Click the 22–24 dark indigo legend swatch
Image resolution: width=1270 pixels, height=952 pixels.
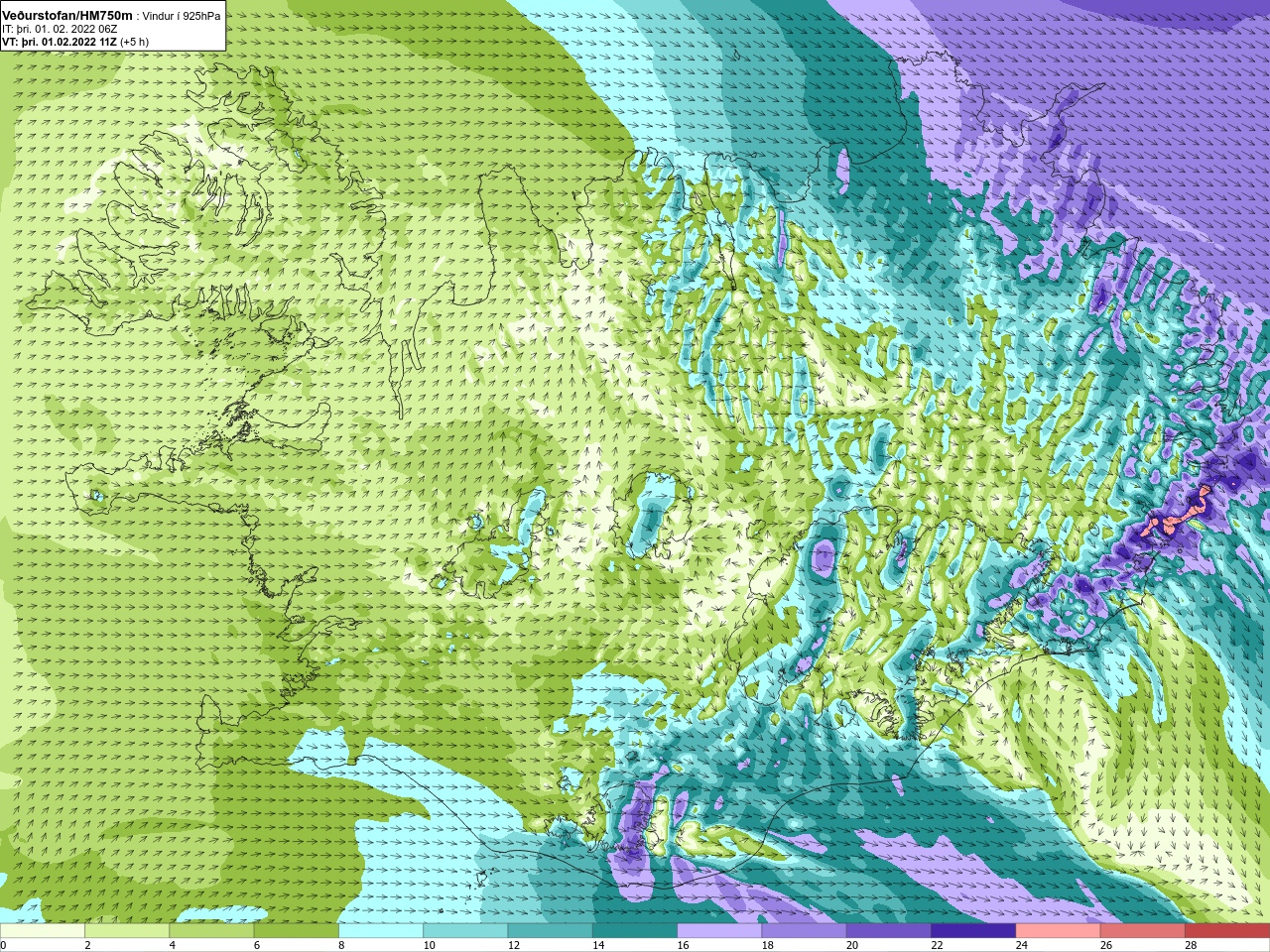[x=973, y=931]
